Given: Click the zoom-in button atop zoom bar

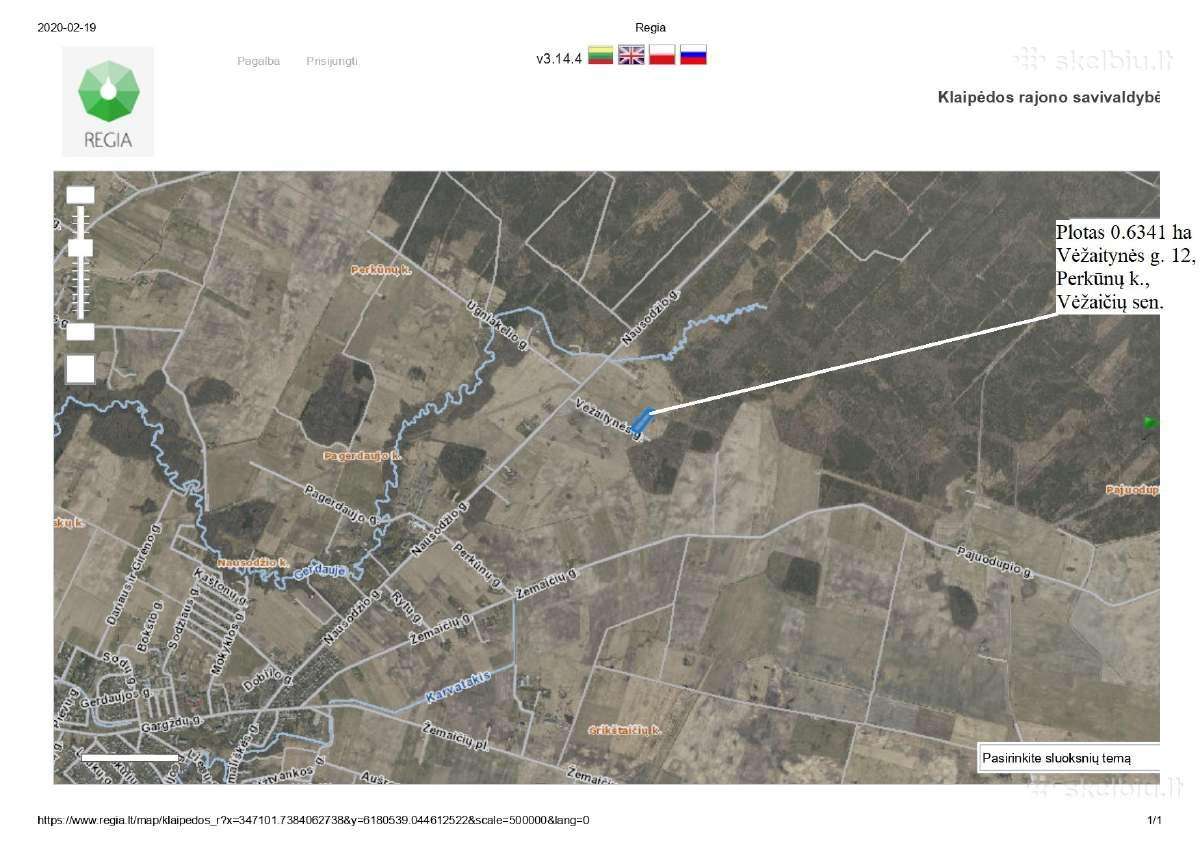Looking at the screenshot, I should pos(80,195).
